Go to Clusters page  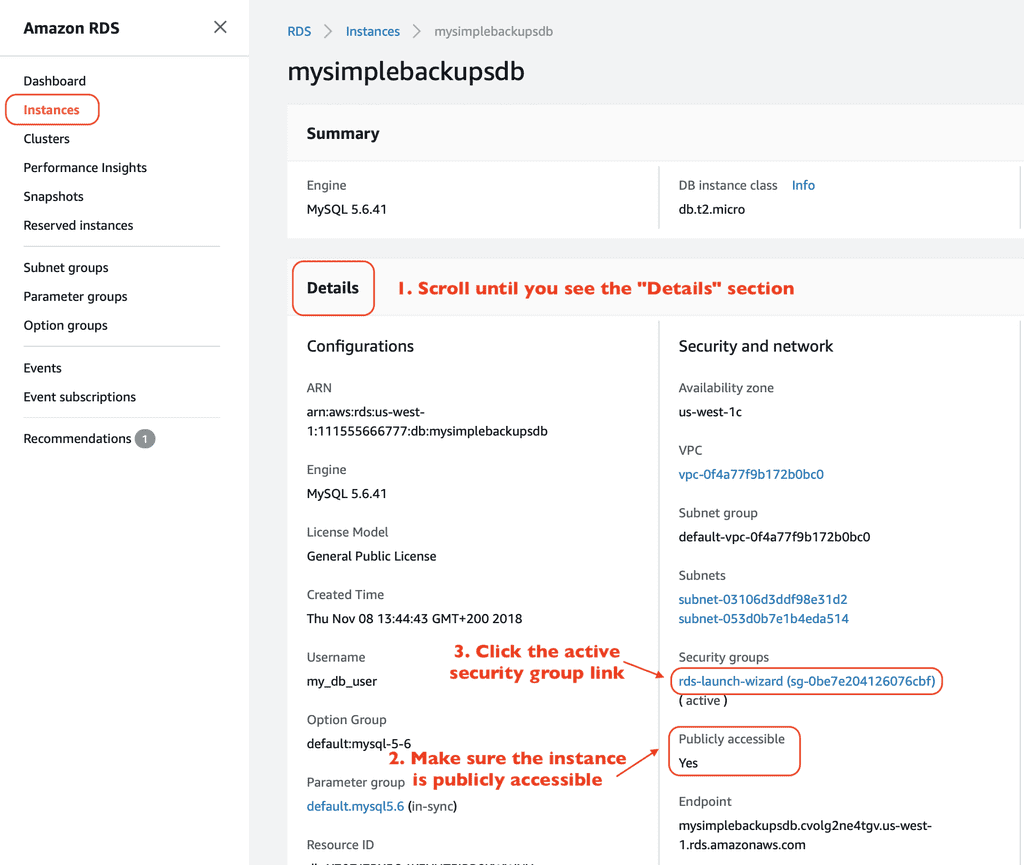click(x=47, y=139)
